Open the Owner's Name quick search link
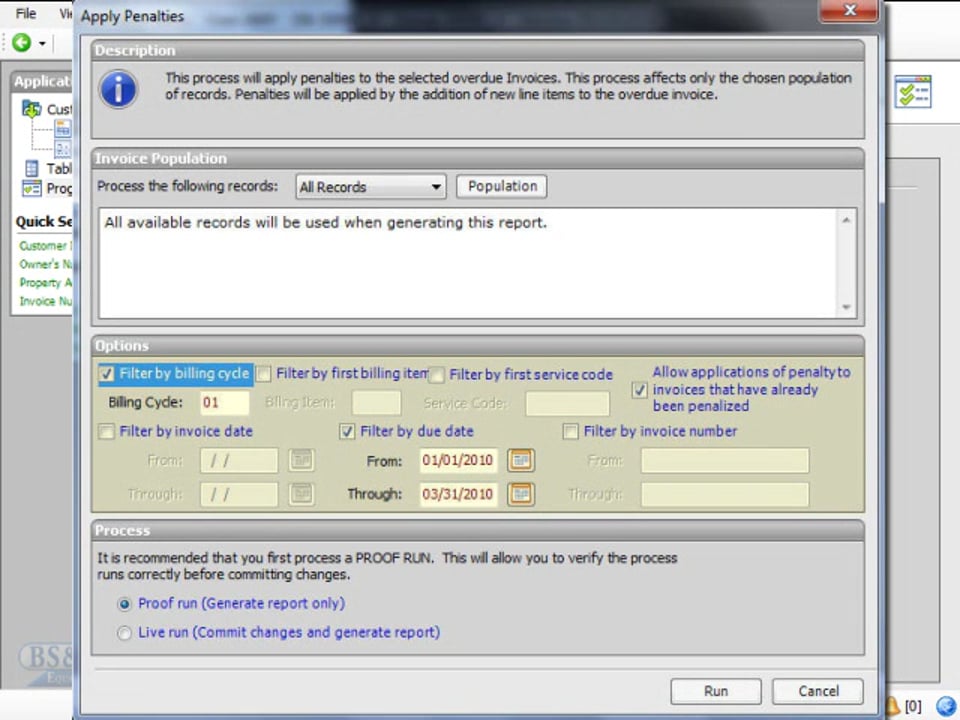The image size is (960, 720). 45,264
